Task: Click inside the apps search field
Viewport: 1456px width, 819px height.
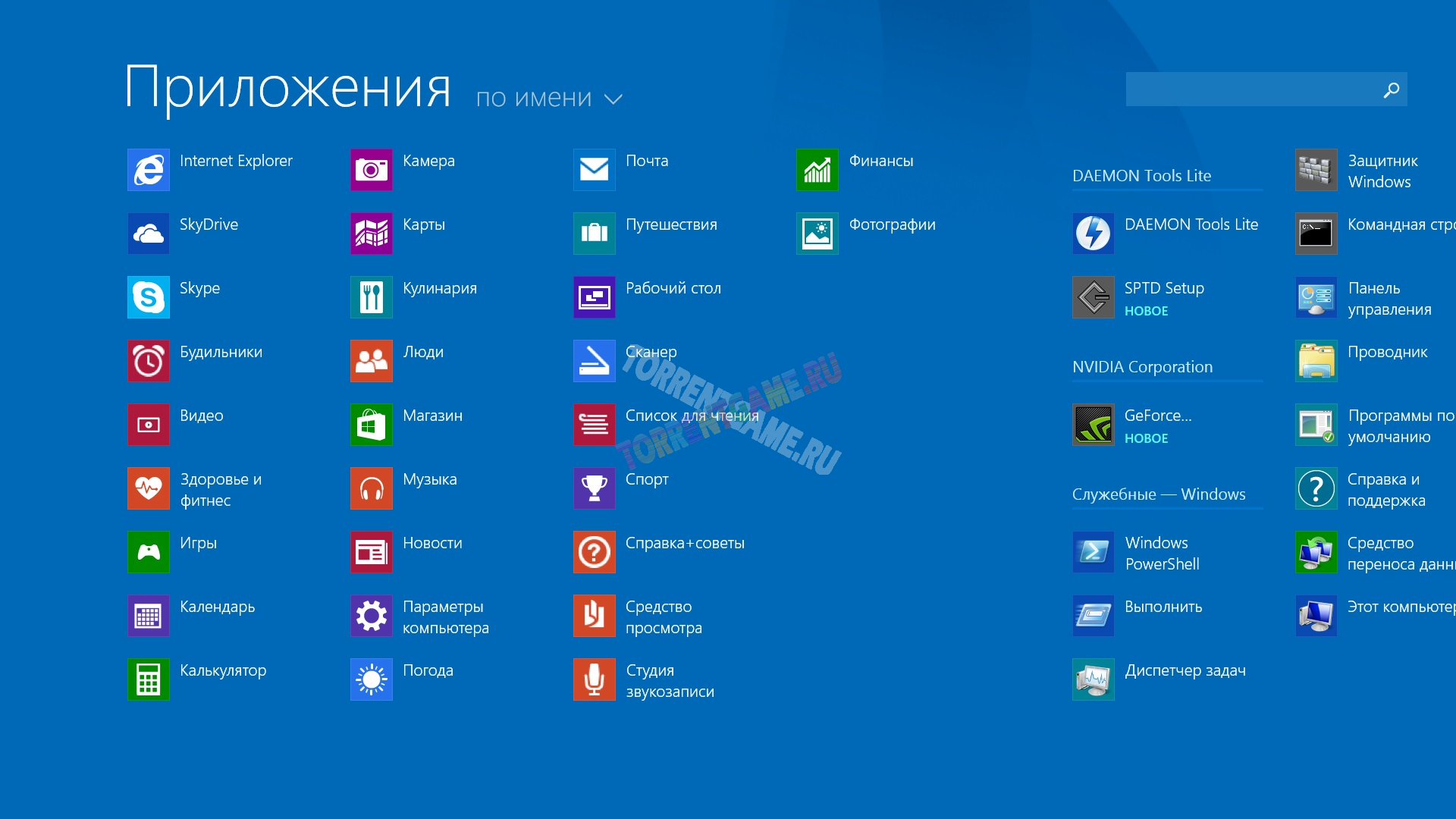Action: point(1251,90)
